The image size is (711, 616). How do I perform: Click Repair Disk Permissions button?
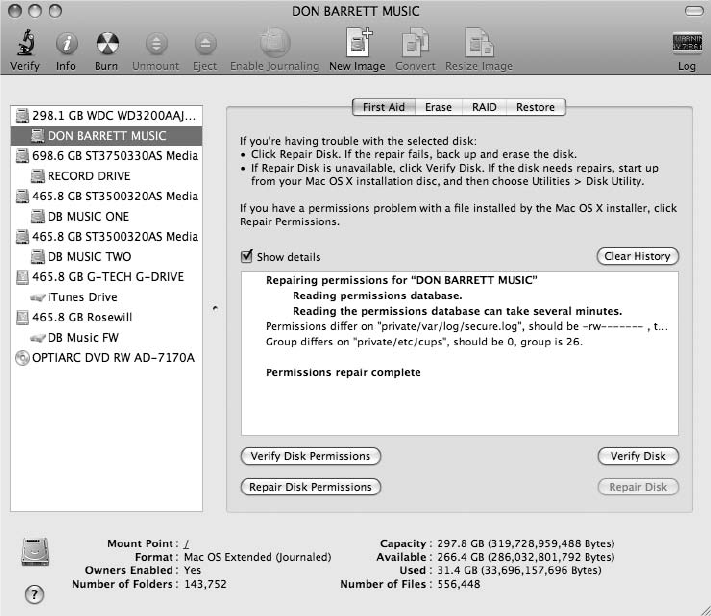pyautogui.click(x=310, y=487)
